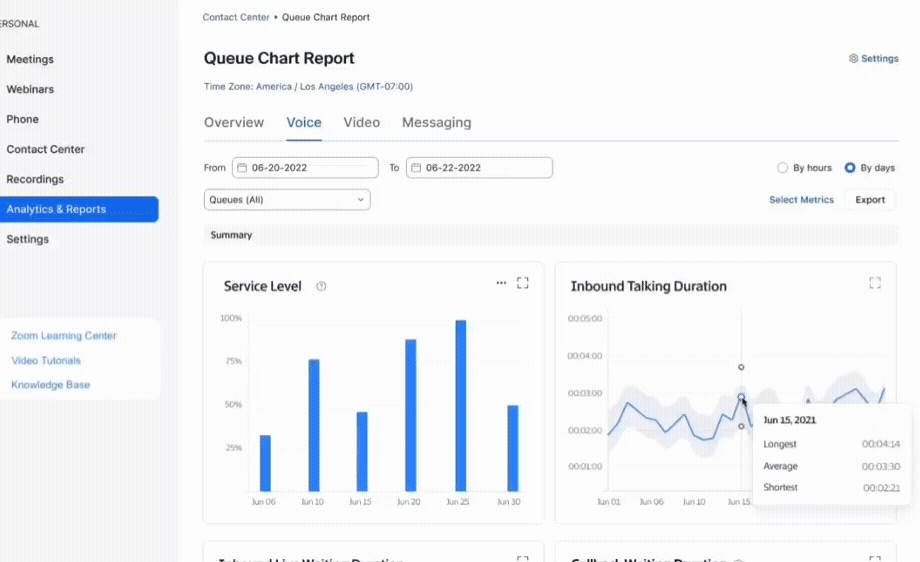Expand Service Level chart to fullscreen
The width and height of the screenshot is (920, 562).
click(x=523, y=283)
